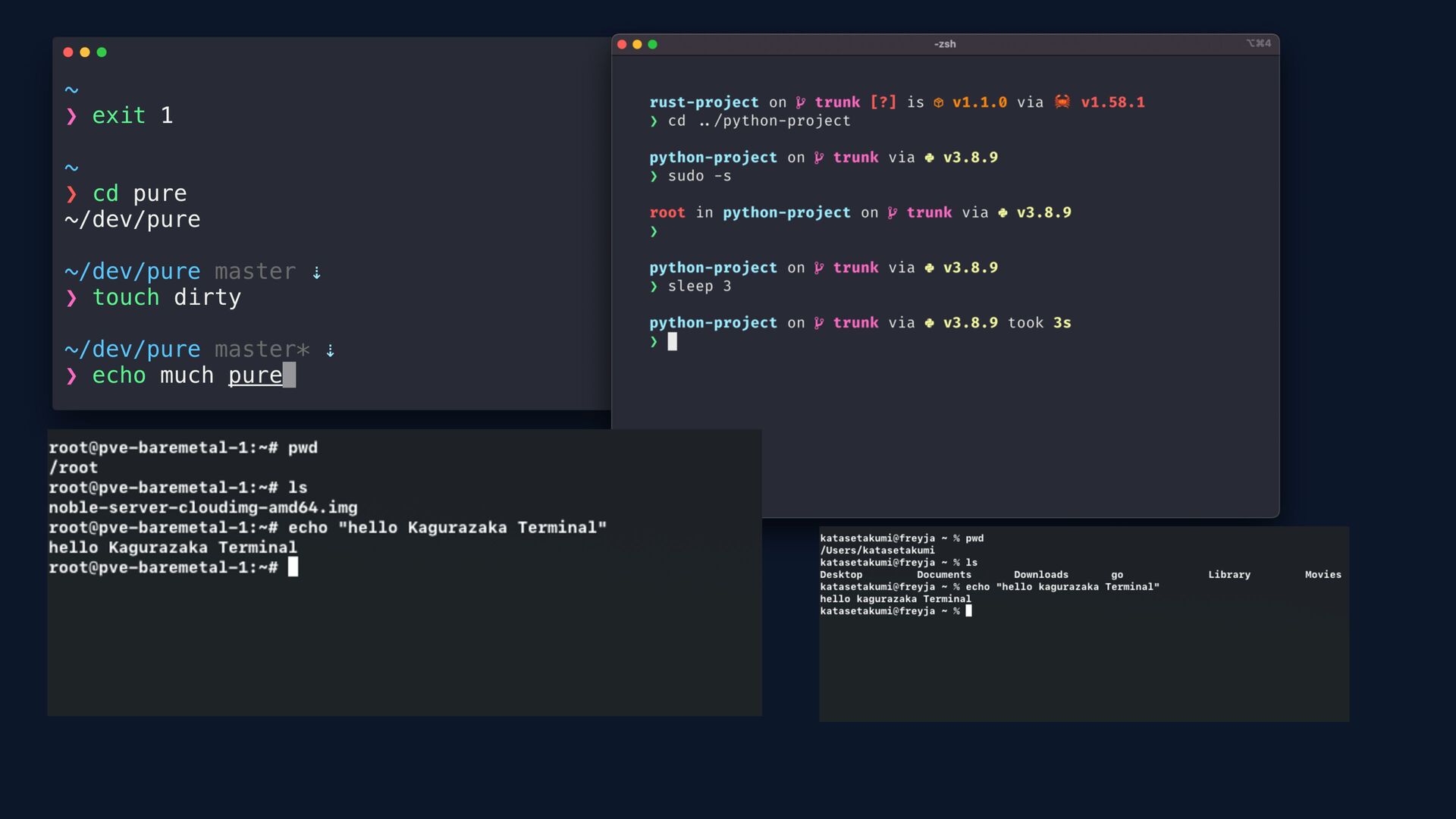This screenshot has height=819, width=1456.
Task: Close the pure prompt terminal window
Action: coord(68,52)
